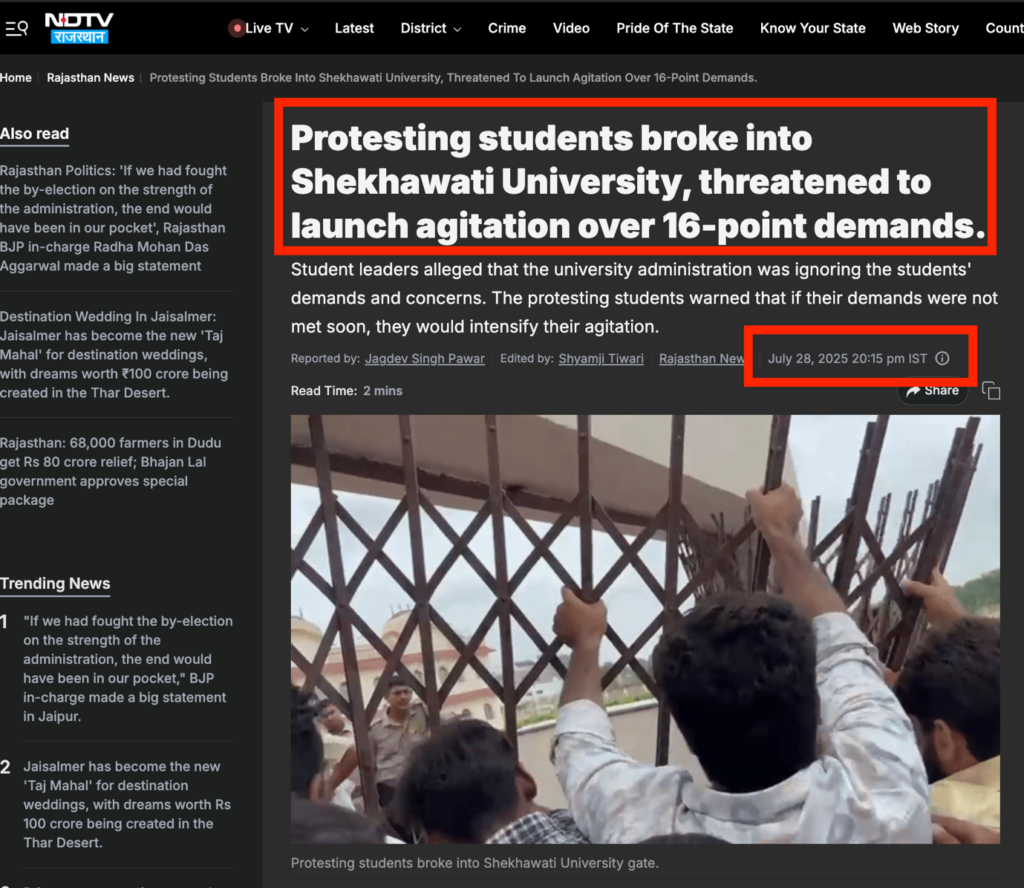The image size is (1024, 888).
Task: Click the protesting students gate photo
Action: point(645,629)
